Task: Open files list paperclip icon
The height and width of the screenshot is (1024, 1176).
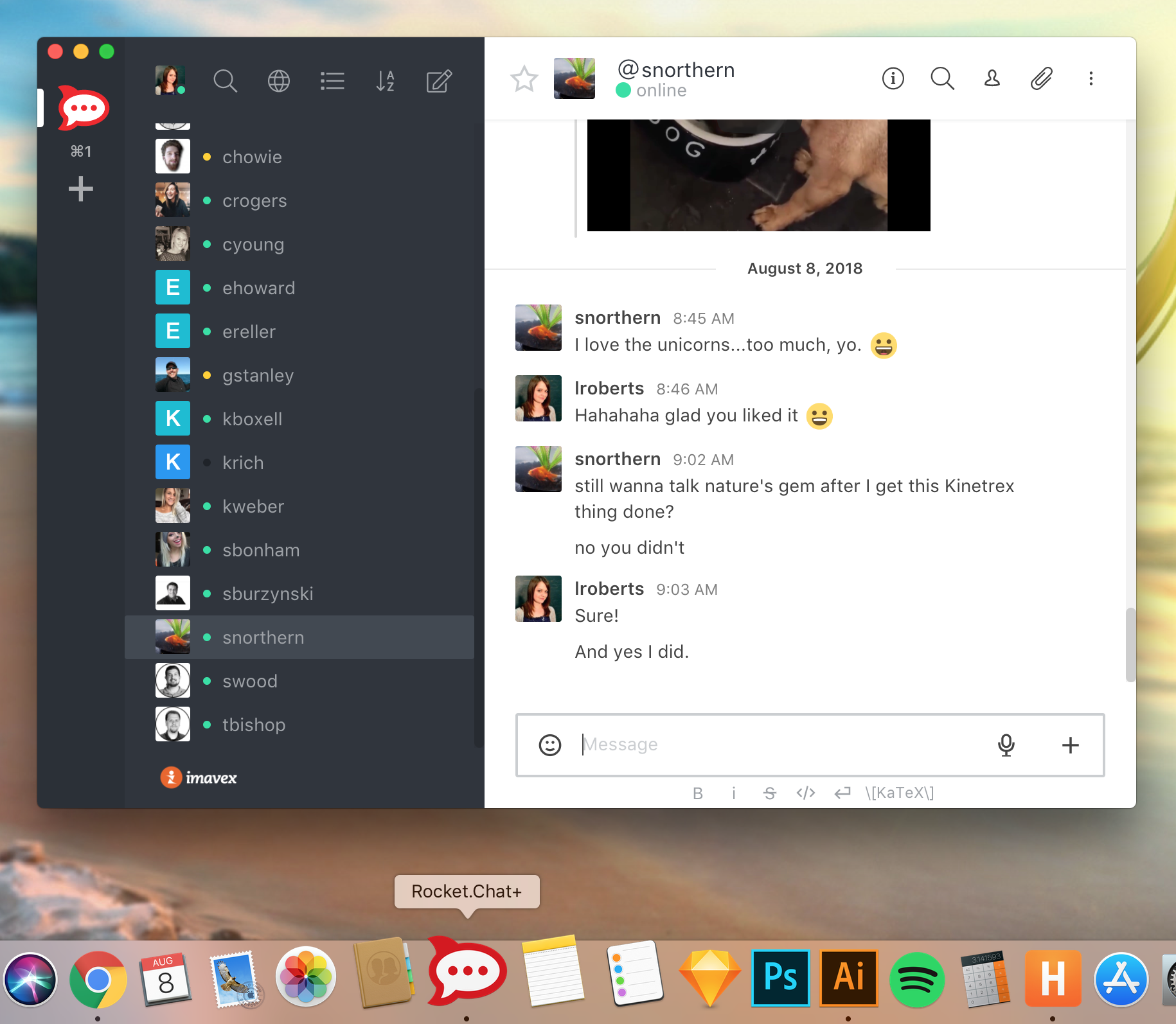Action: (x=1042, y=78)
